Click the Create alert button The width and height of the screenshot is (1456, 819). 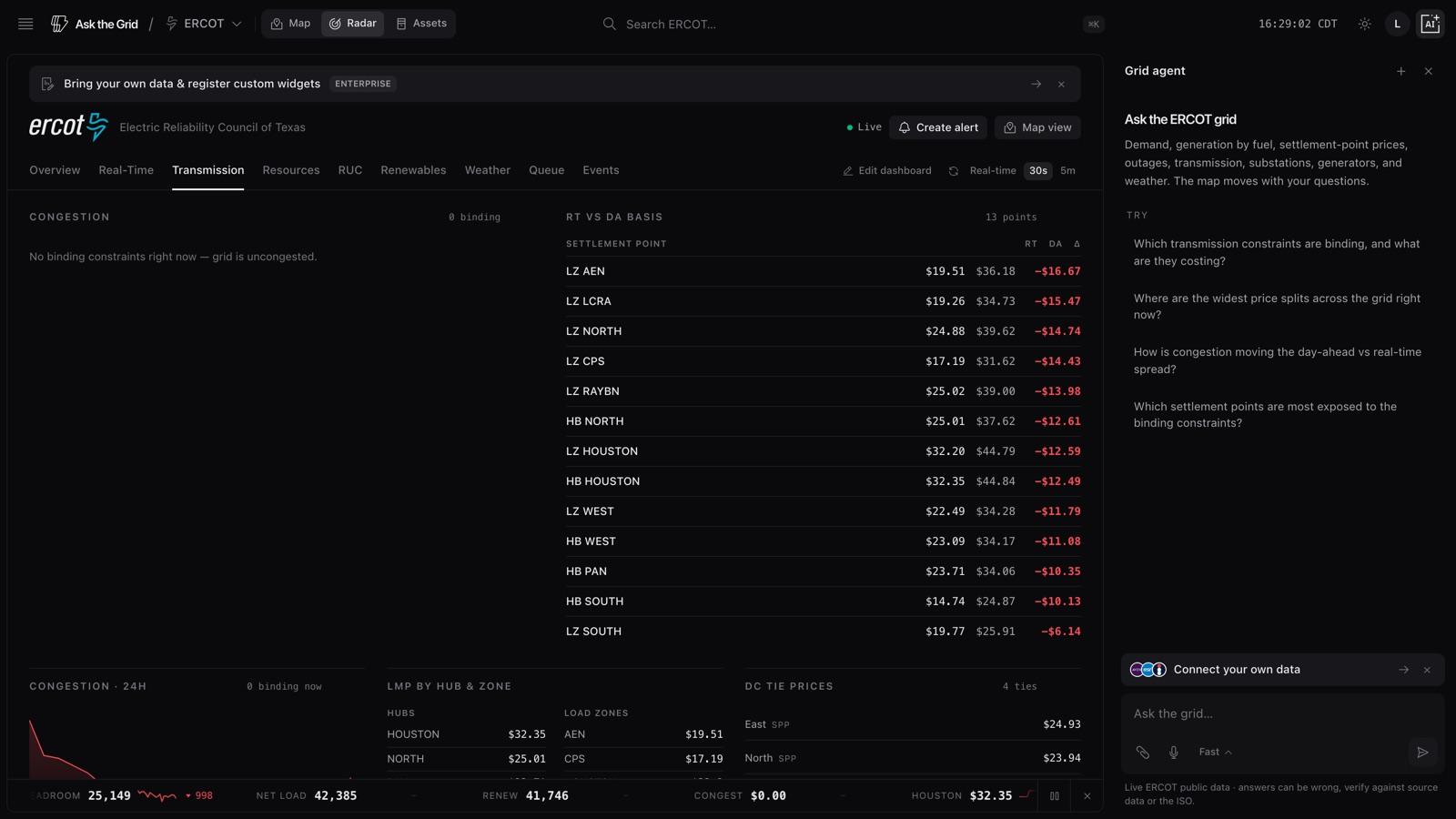[938, 127]
